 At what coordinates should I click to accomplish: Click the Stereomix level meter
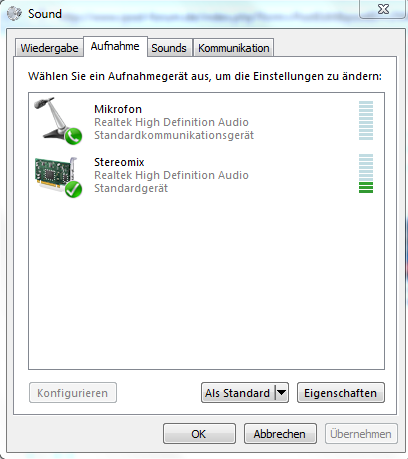coord(366,173)
